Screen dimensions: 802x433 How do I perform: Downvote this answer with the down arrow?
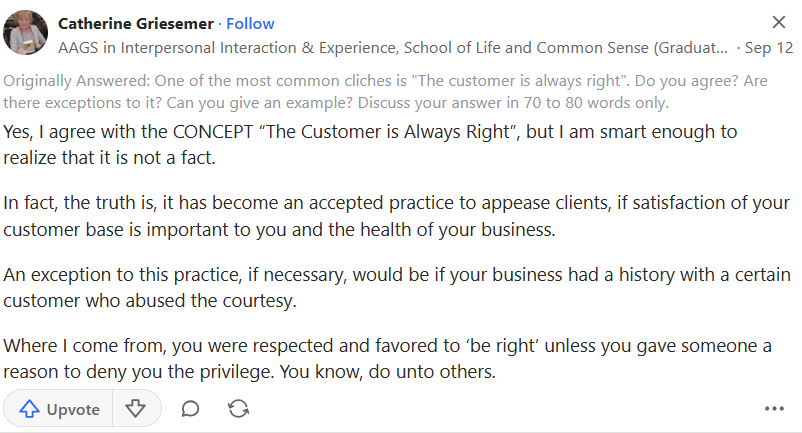coord(136,408)
